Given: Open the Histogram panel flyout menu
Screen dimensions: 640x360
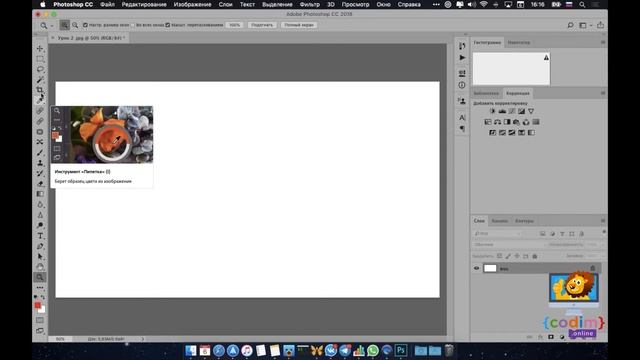Looking at the screenshot, I should point(603,42).
